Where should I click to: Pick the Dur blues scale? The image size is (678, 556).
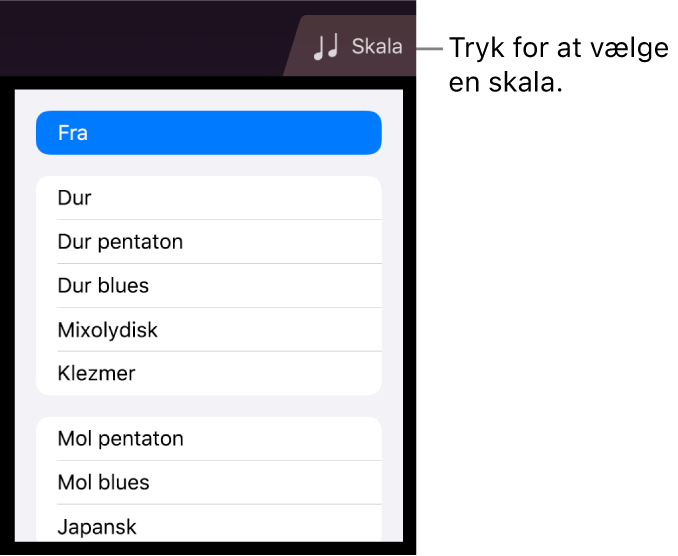tap(208, 286)
